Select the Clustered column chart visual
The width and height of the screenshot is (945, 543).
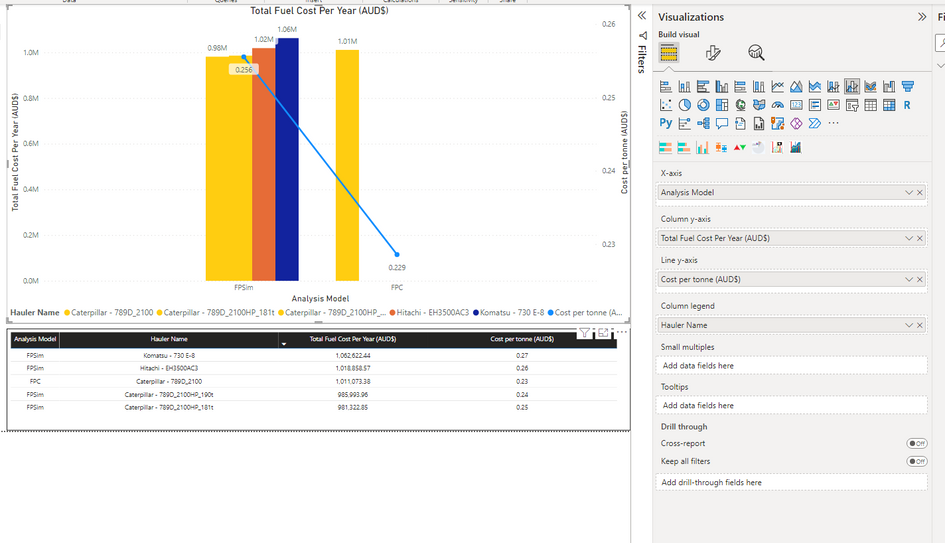[x=721, y=87]
